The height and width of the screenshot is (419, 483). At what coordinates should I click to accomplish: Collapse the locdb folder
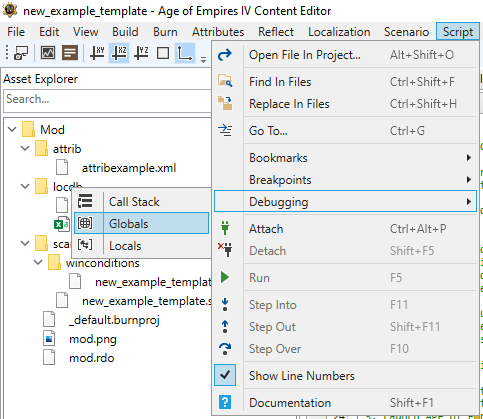pyautogui.click(x=25, y=186)
